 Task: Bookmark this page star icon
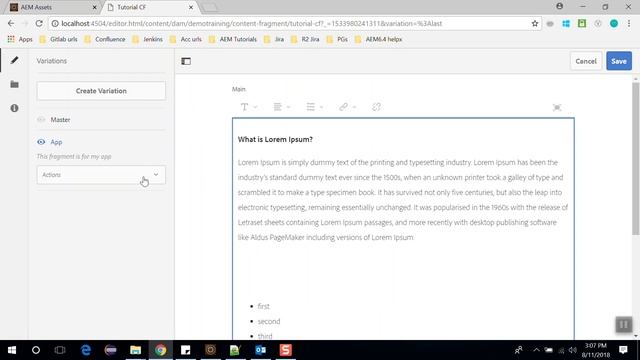[x=535, y=24]
